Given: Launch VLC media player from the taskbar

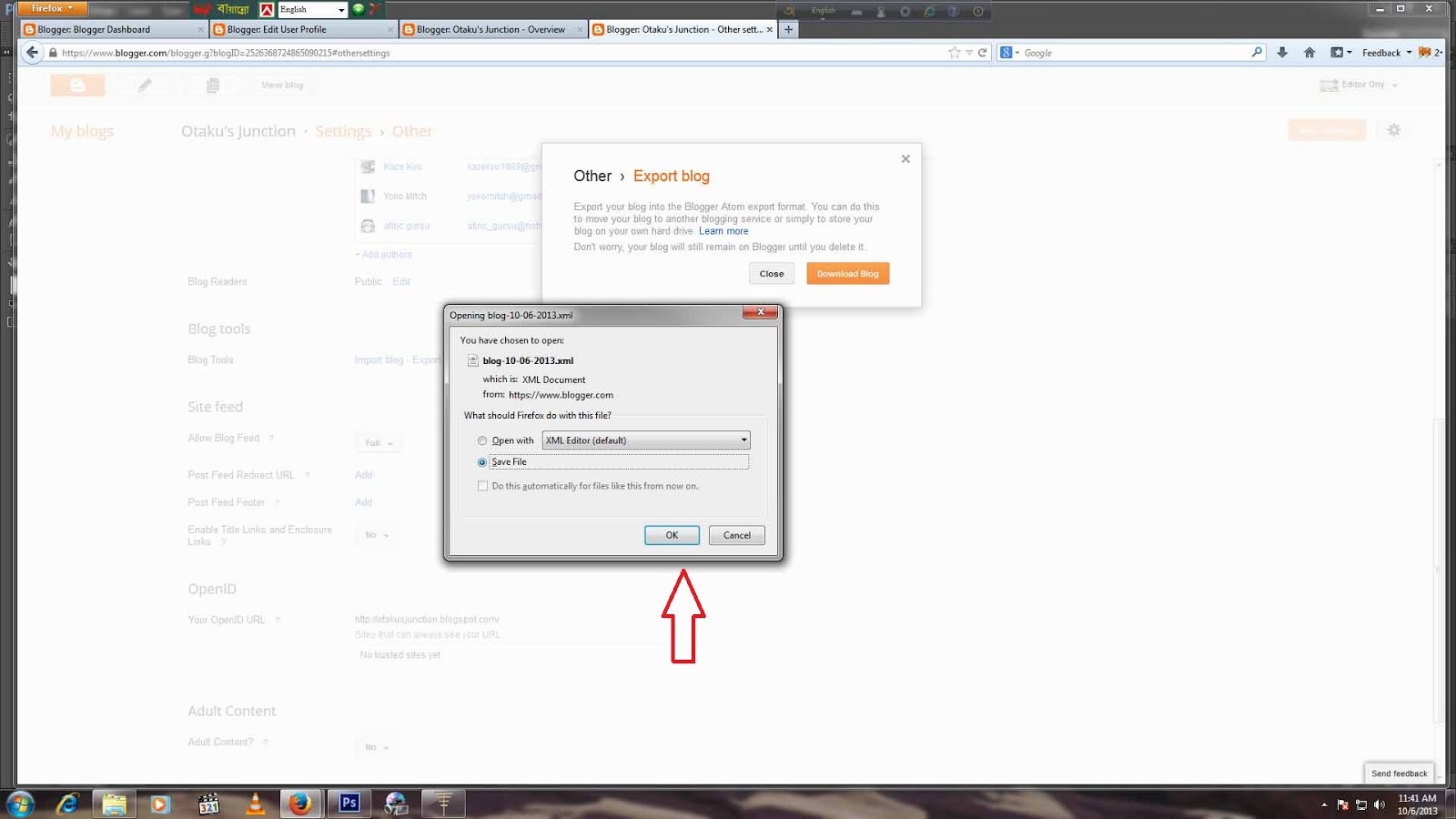Looking at the screenshot, I should (256, 804).
